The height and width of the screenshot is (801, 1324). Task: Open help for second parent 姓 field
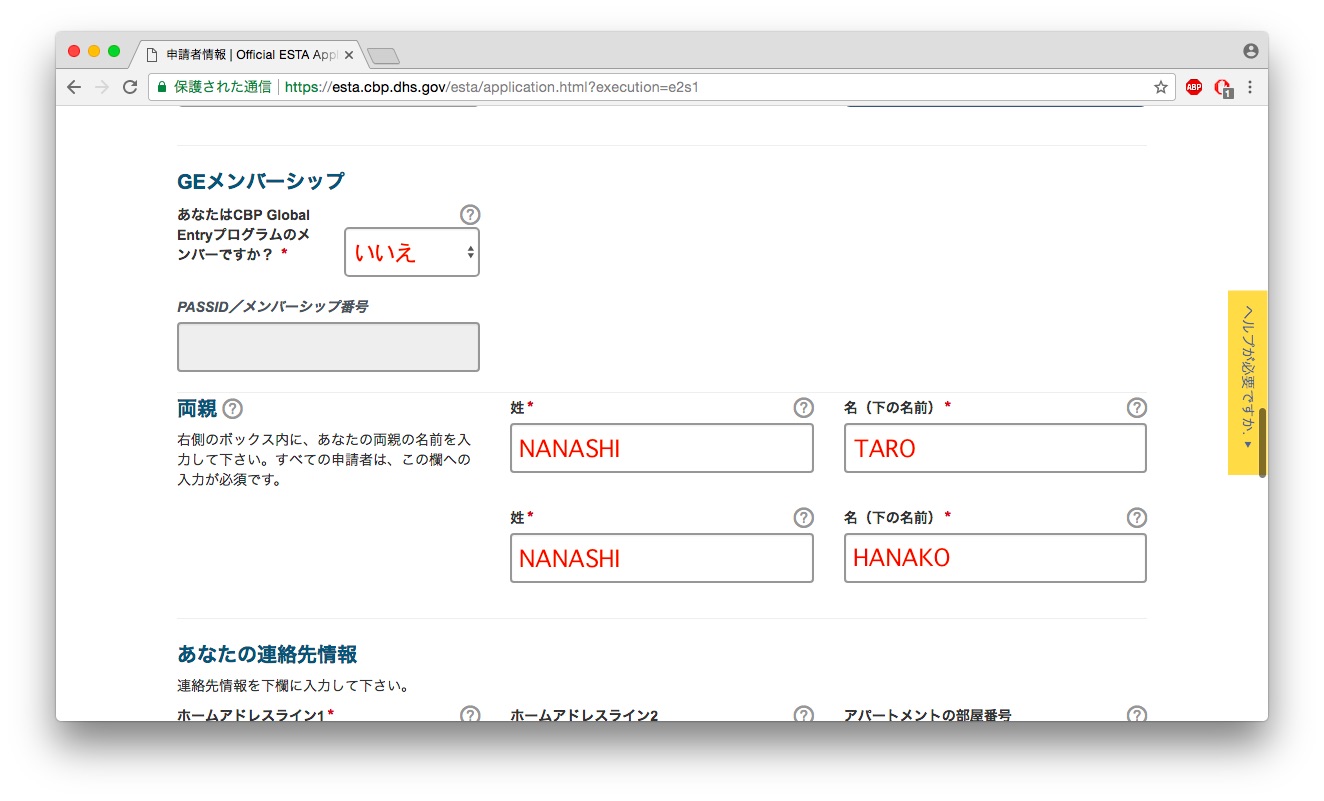coord(803,518)
